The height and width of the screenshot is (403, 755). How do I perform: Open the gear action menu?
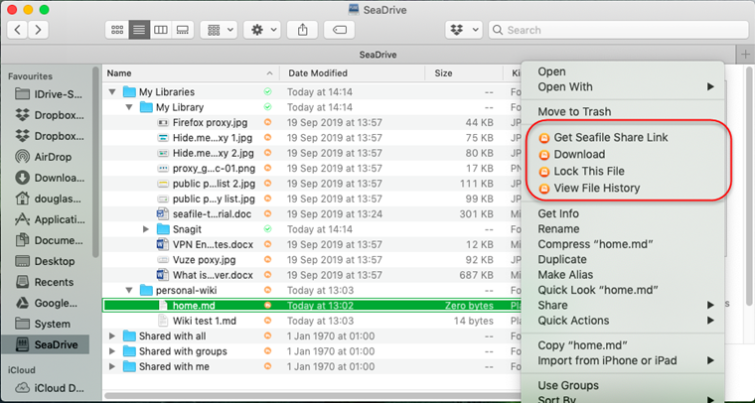pos(262,30)
